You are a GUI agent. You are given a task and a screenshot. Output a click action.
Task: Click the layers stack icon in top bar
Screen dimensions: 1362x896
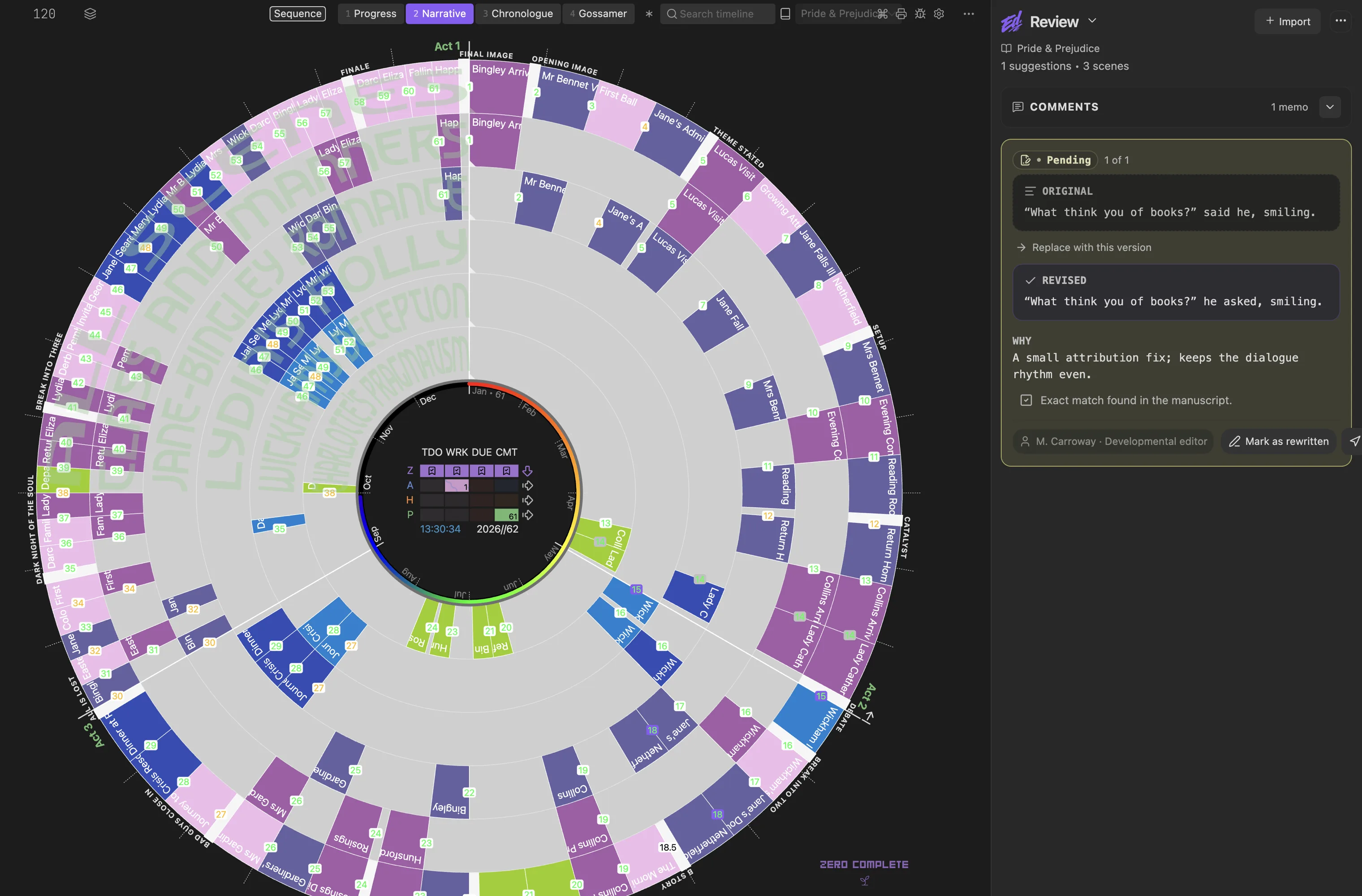tap(90, 14)
